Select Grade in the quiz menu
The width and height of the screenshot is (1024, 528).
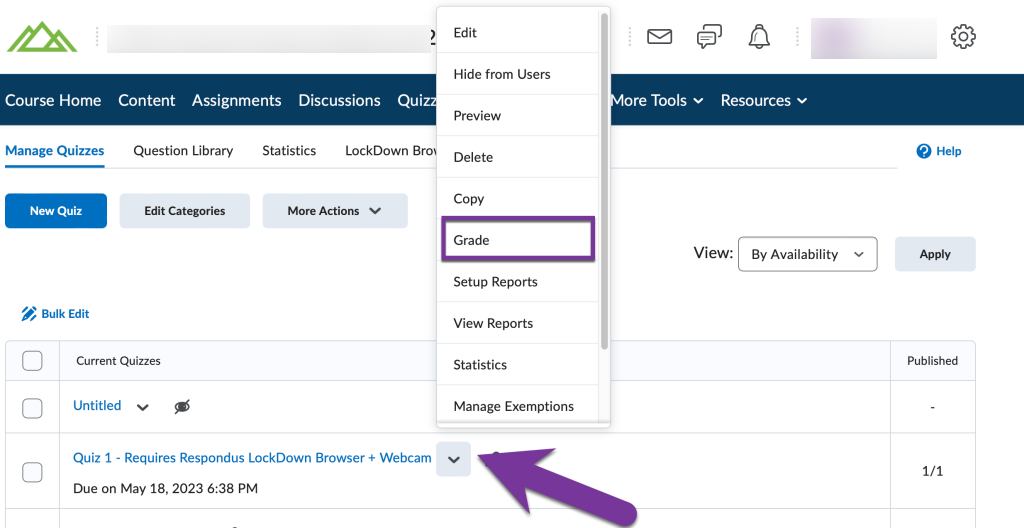coord(517,240)
